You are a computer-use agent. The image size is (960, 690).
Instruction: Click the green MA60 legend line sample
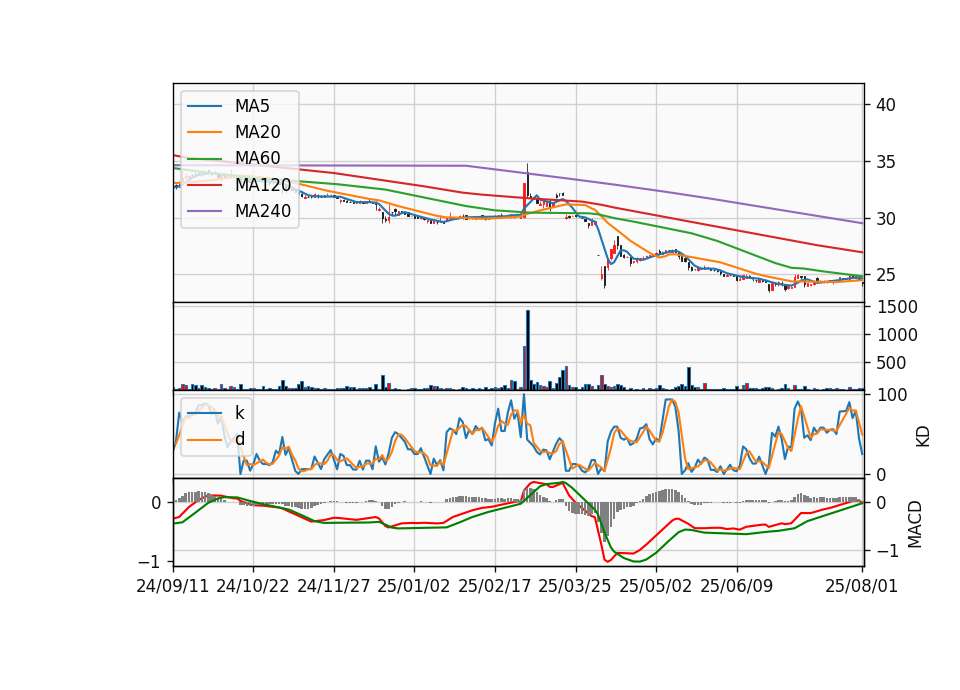[x=204, y=159]
